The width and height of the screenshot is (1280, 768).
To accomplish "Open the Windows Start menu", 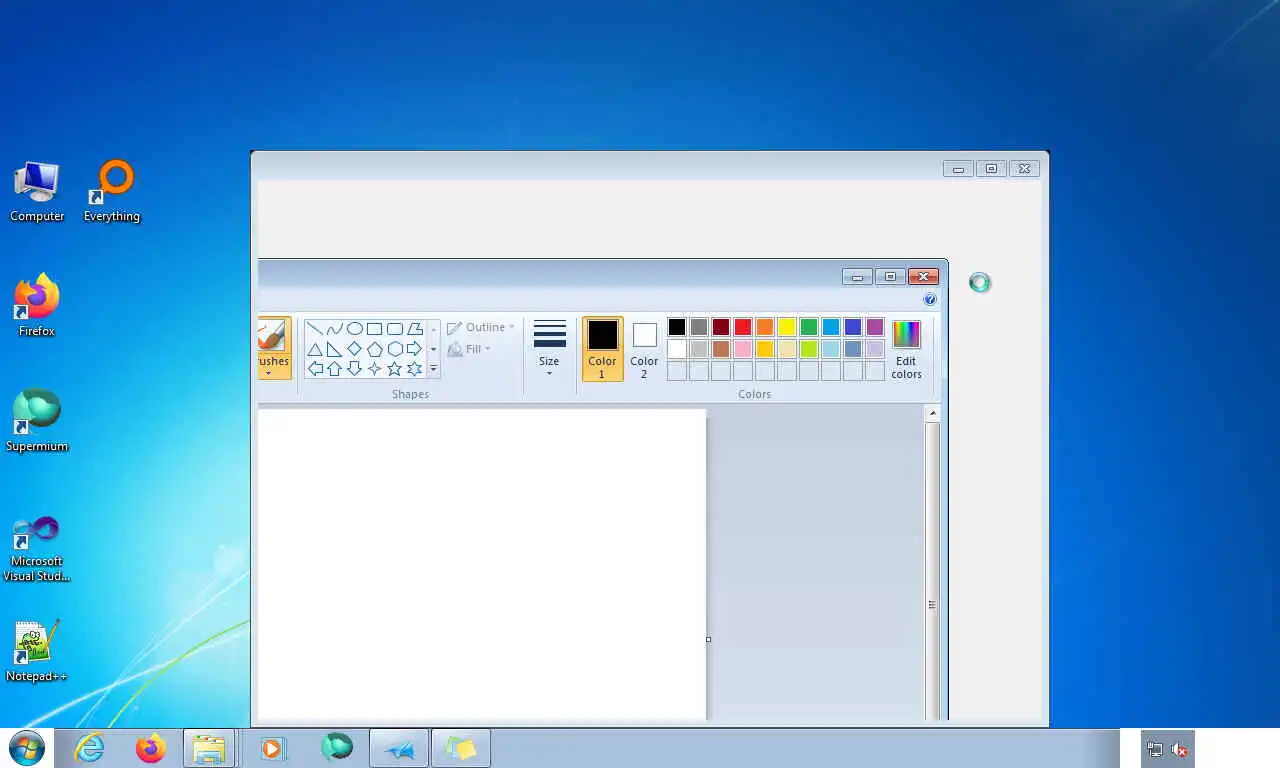I will [27, 747].
